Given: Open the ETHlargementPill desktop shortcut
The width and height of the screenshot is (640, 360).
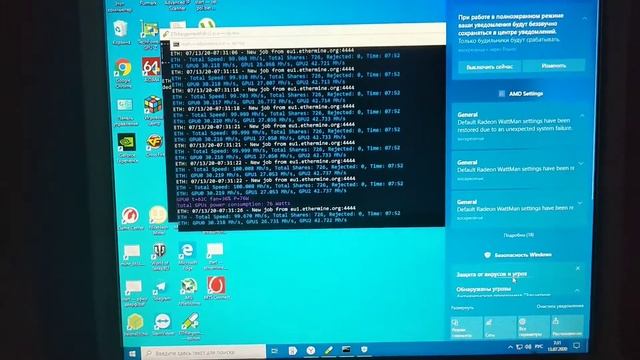Looking at the screenshot, I should click(190, 327).
